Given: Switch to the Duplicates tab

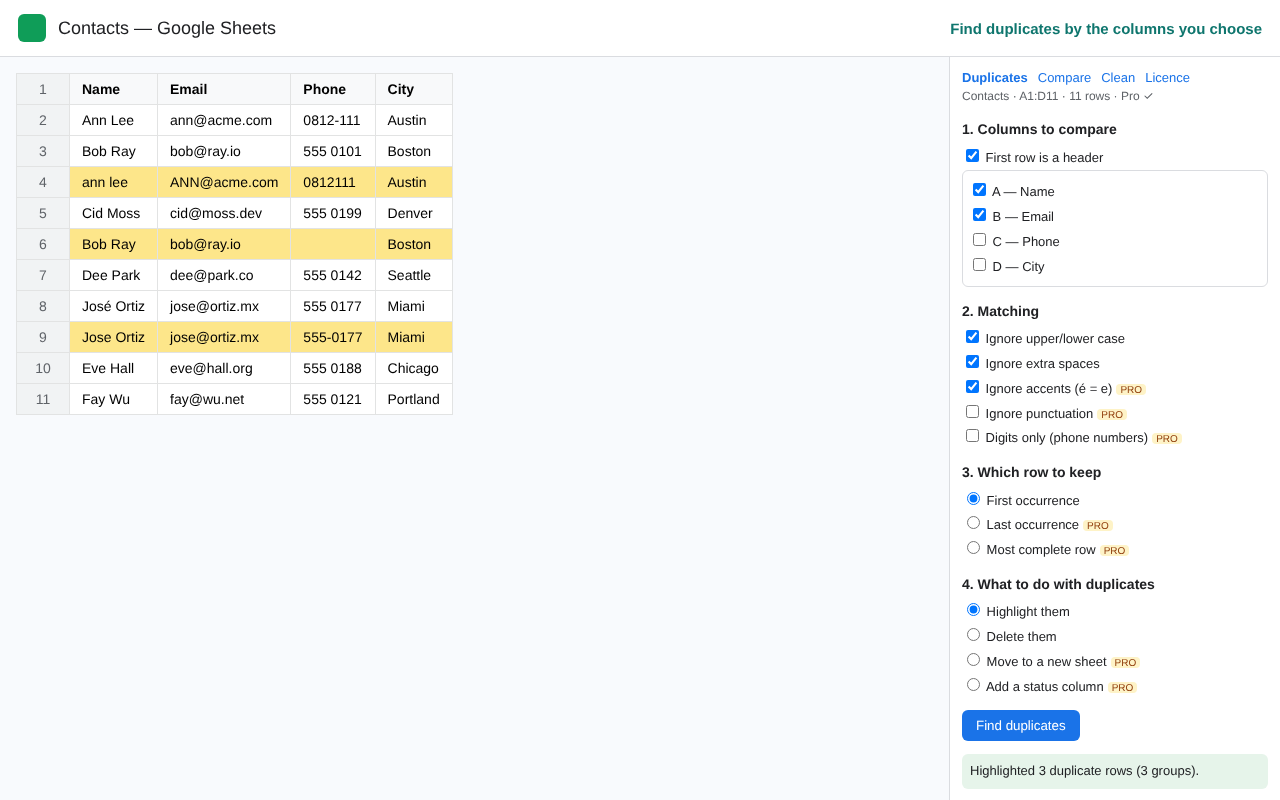Looking at the screenshot, I should [994, 77].
